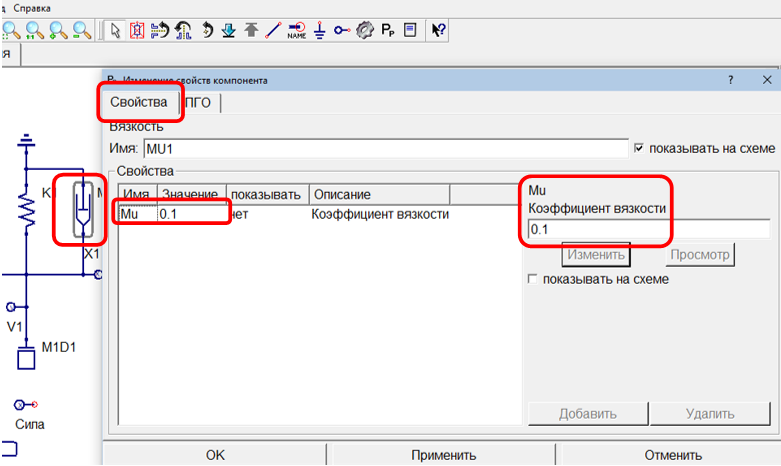
Task: Switch to the ПГО tab
Action: pyautogui.click(x=199, y=103)
